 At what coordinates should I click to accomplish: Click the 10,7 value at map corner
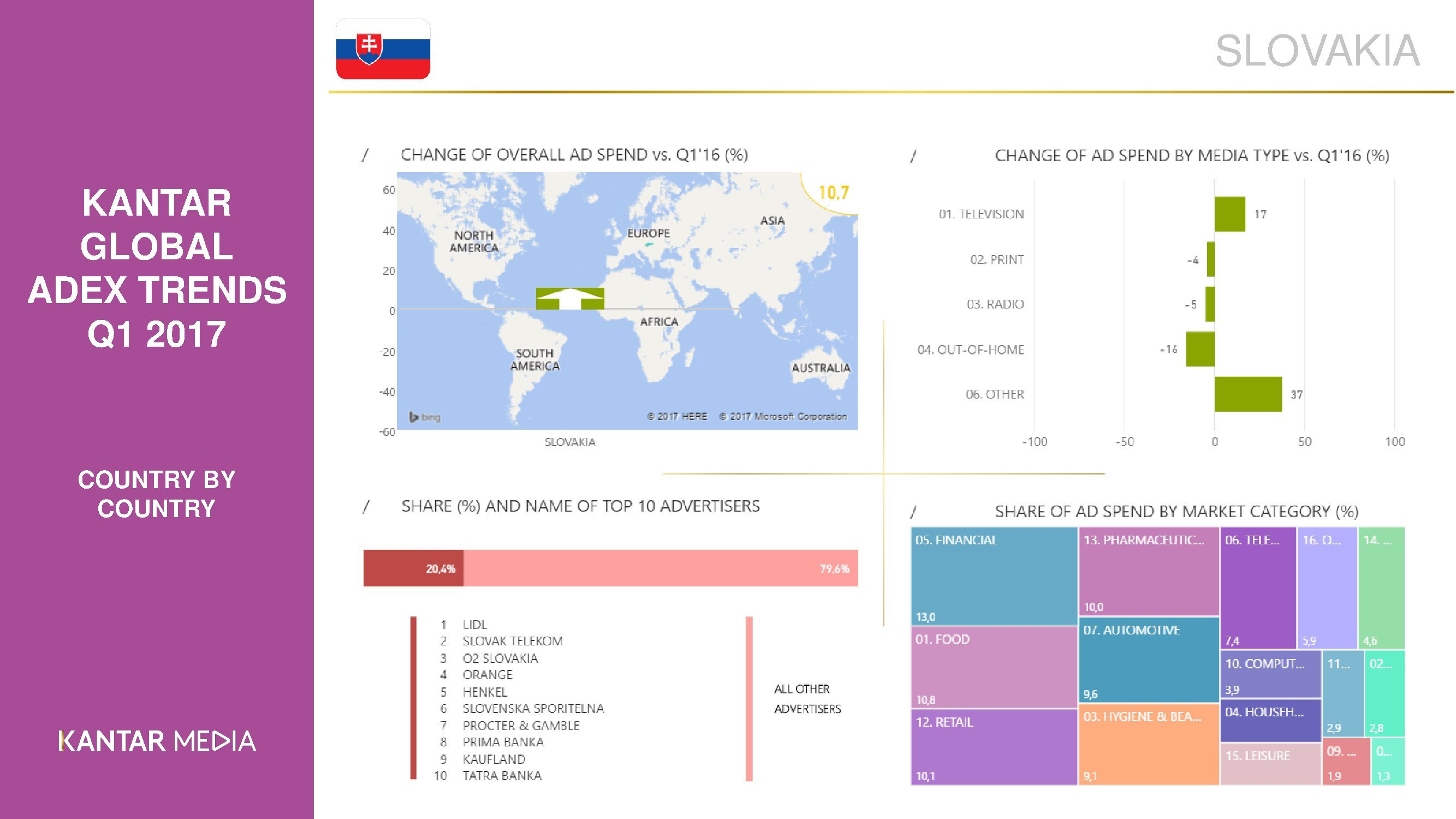tap(834, 193)
